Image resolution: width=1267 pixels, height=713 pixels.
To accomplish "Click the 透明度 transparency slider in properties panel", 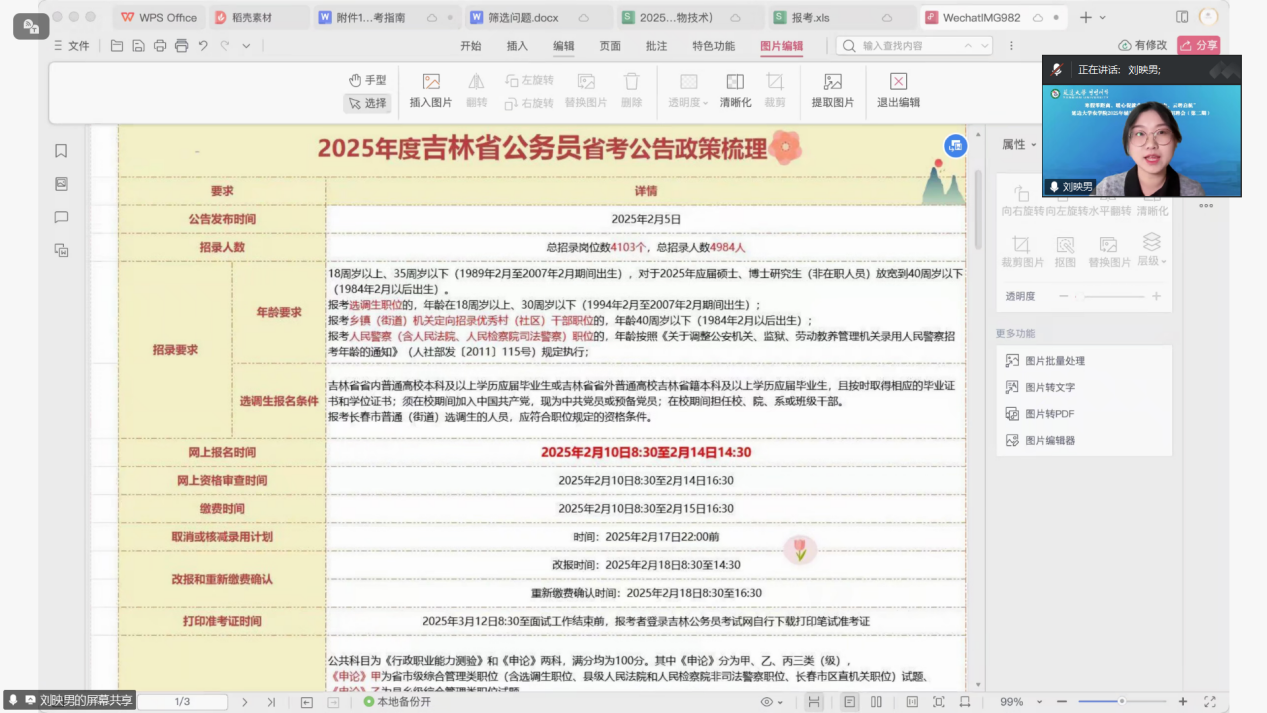I will (x=1110, y=296).
